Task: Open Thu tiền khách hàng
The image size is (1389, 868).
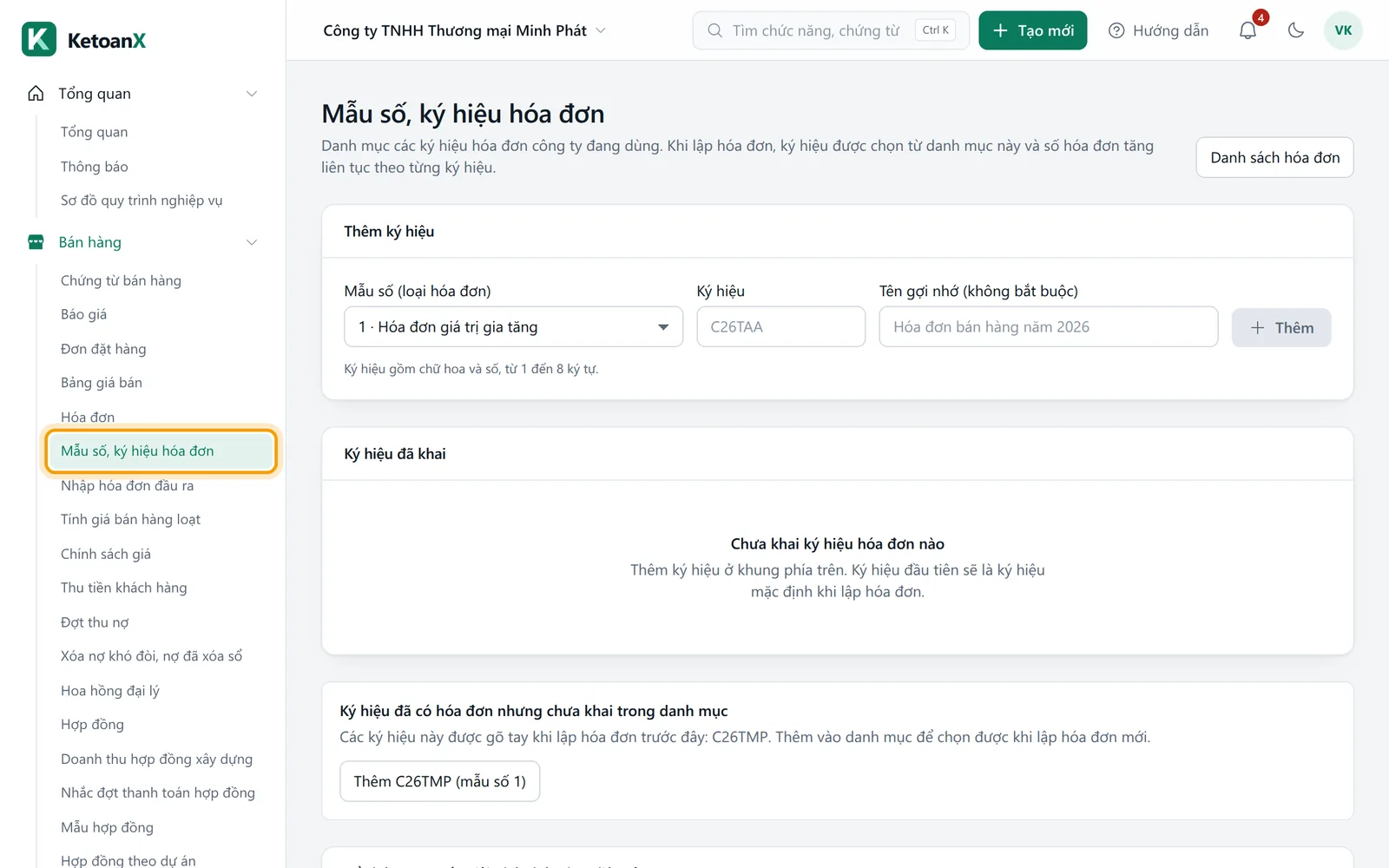Action: (124, 588)
